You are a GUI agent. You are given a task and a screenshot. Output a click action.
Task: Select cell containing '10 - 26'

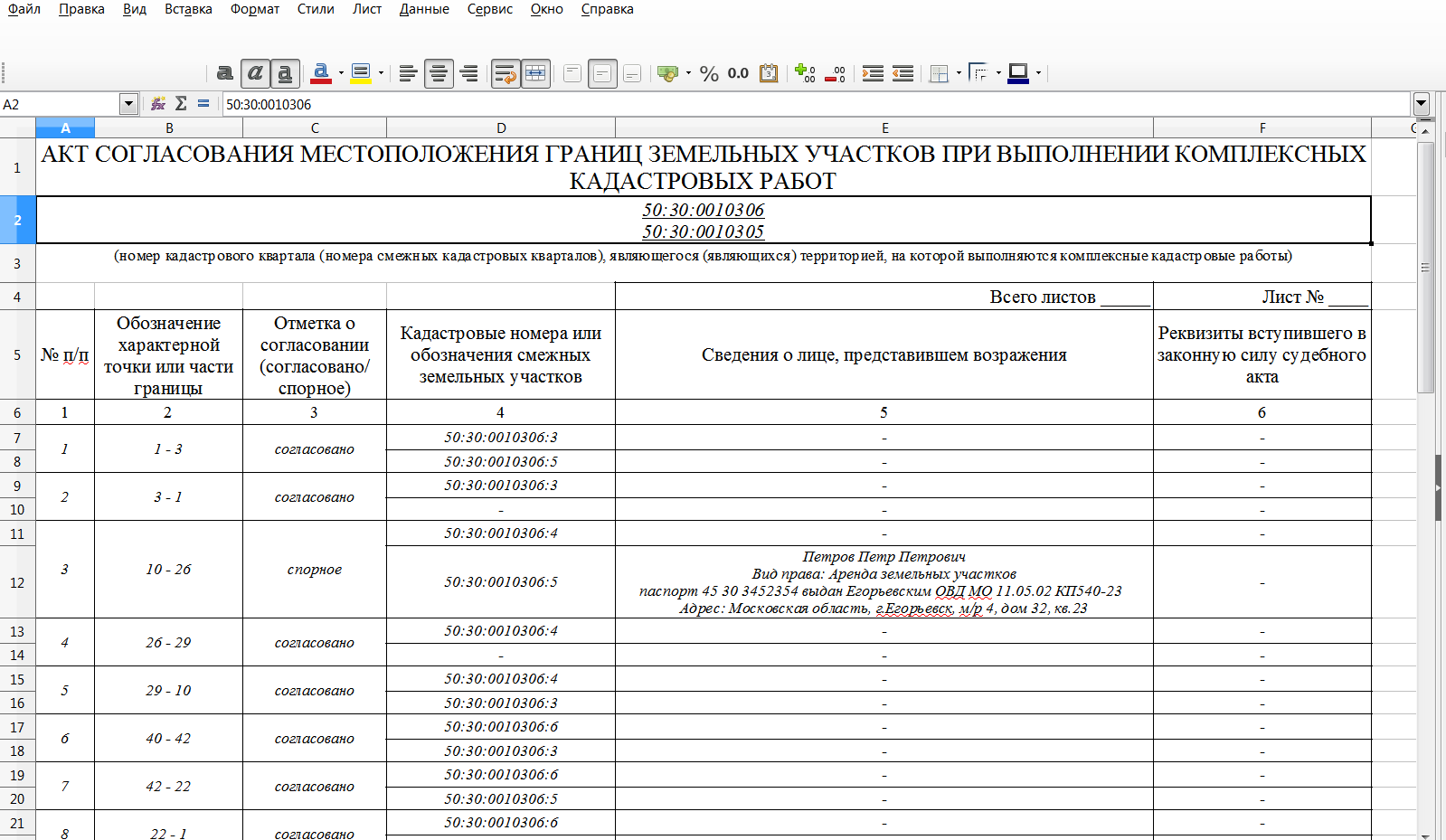[x=168, y=570]
